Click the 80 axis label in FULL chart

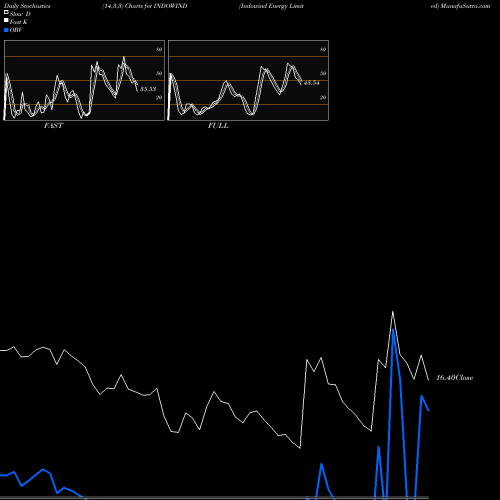click(323, 49)
